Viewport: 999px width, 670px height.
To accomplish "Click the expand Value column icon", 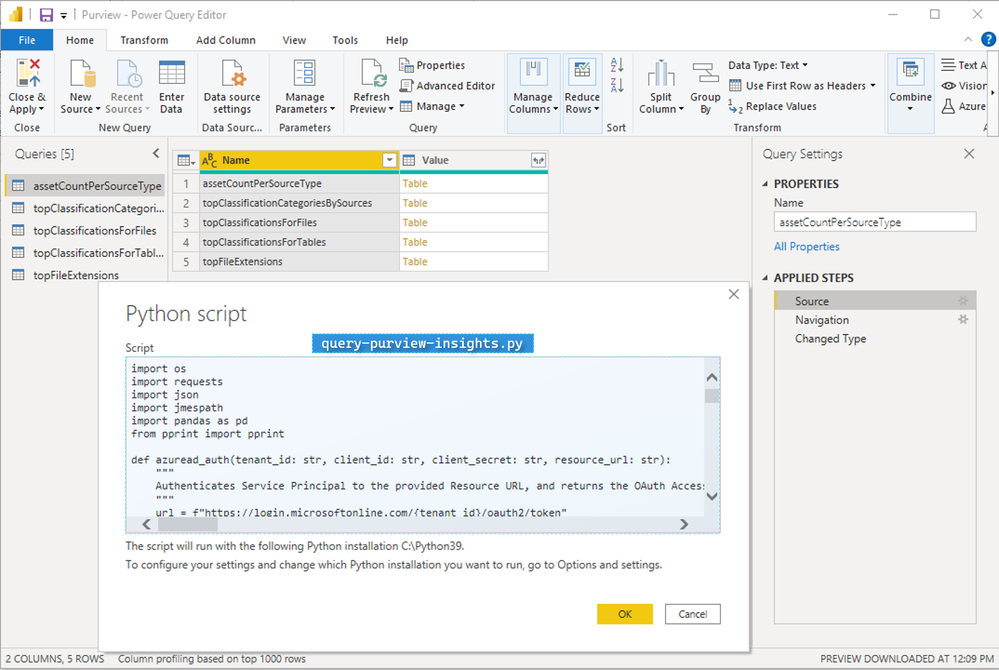I will pyautogui.click(x=538, y=160).
